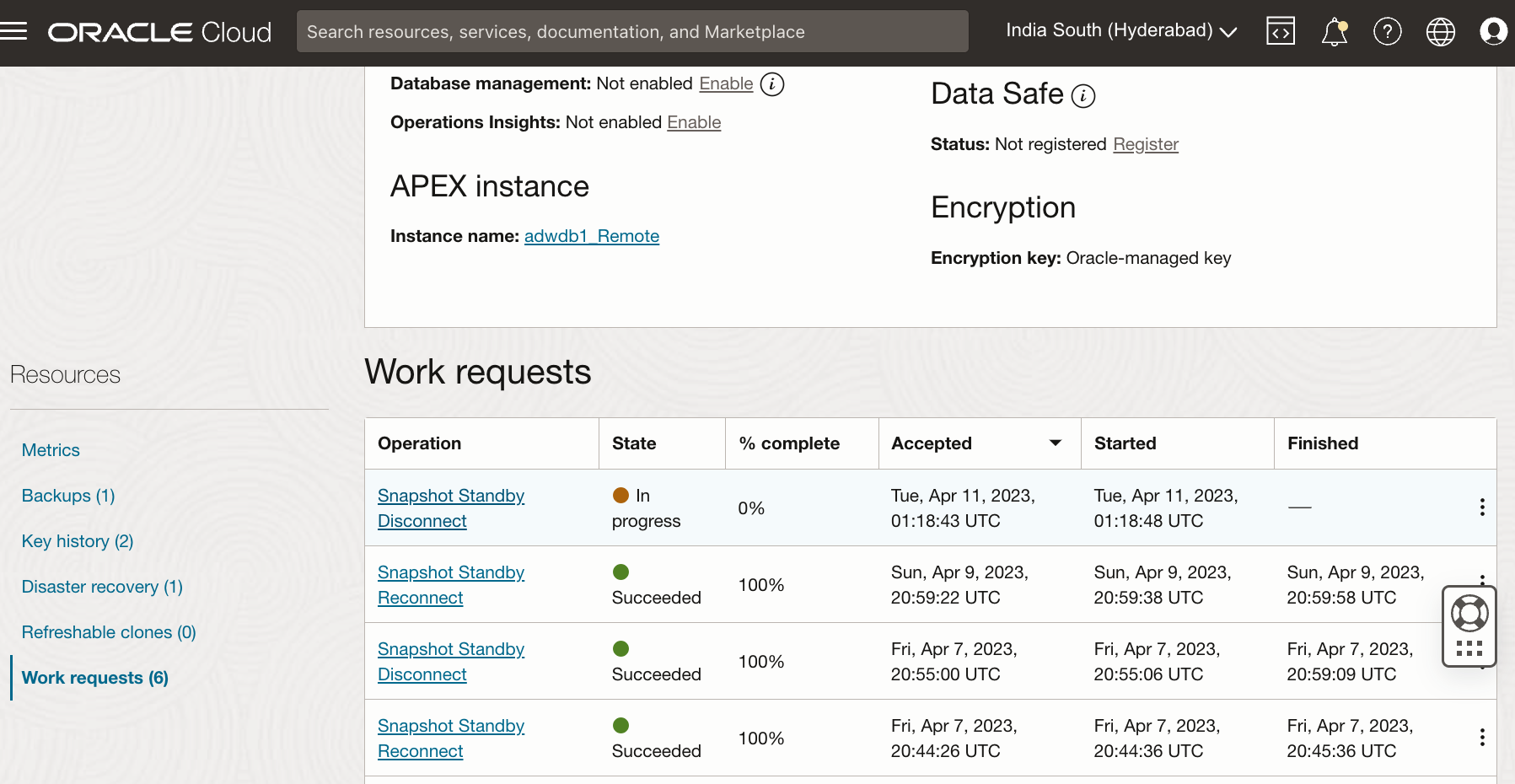
Task: Open the language globe icon
Action: tap(1441, 31)
